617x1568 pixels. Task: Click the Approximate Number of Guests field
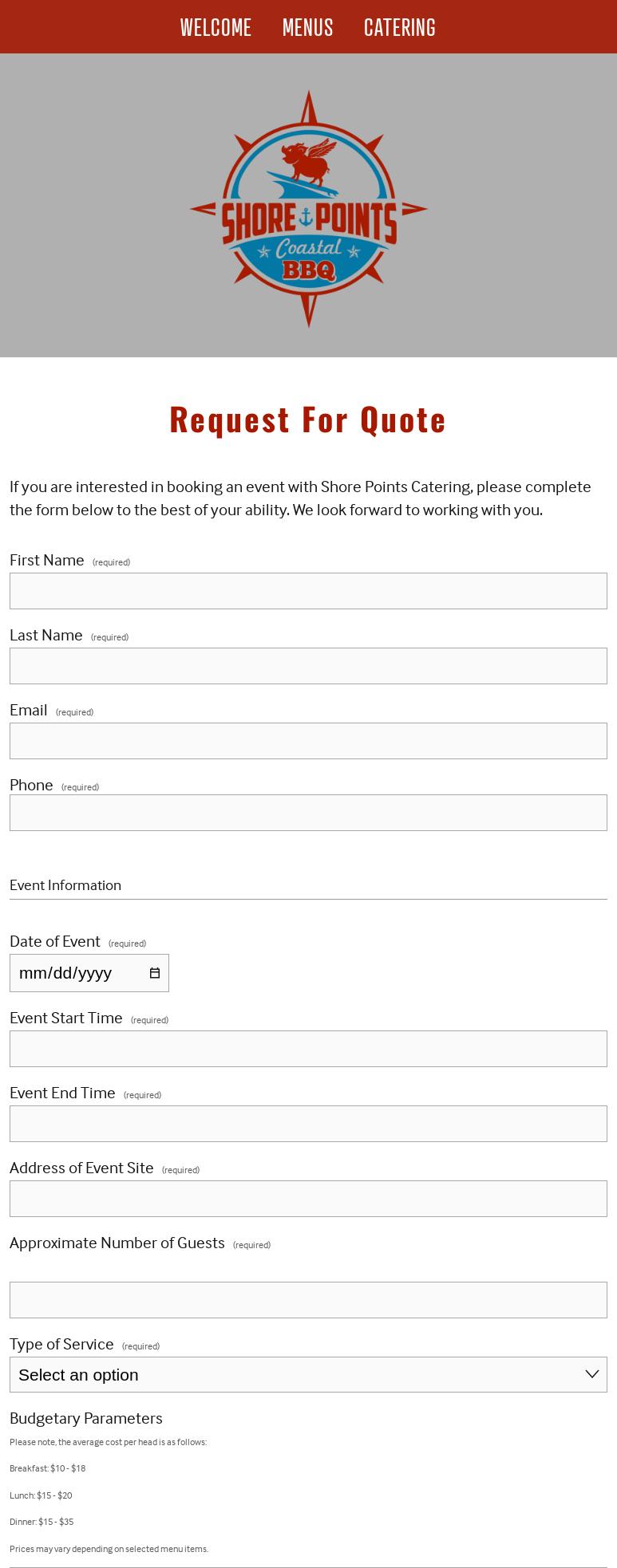click(x=308, y=1300)
